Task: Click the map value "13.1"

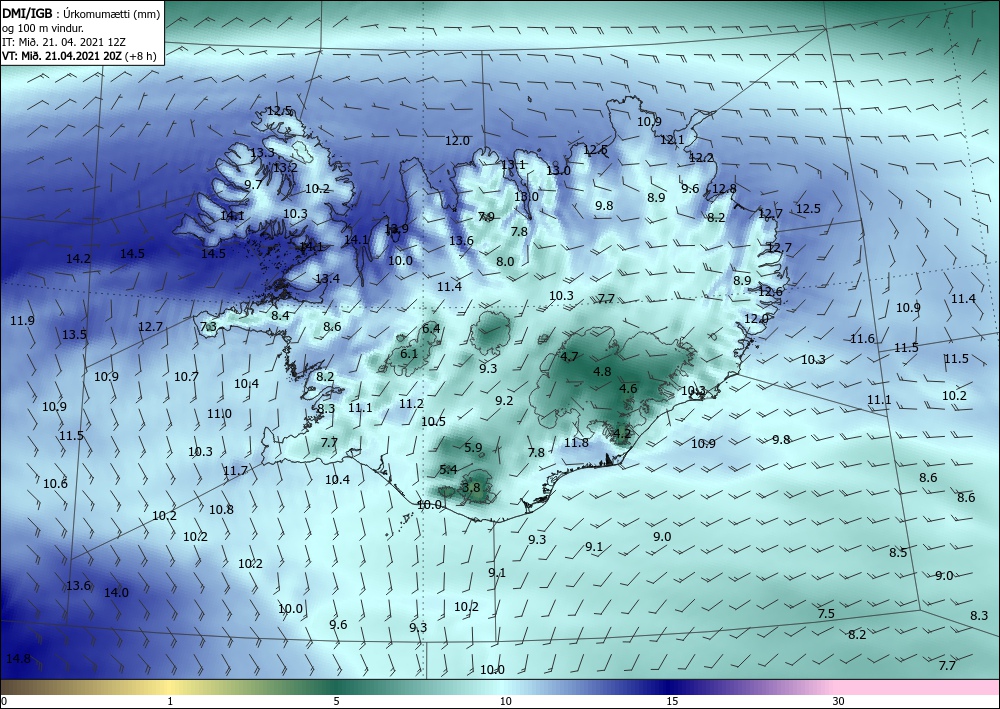Action: point(513,165)
